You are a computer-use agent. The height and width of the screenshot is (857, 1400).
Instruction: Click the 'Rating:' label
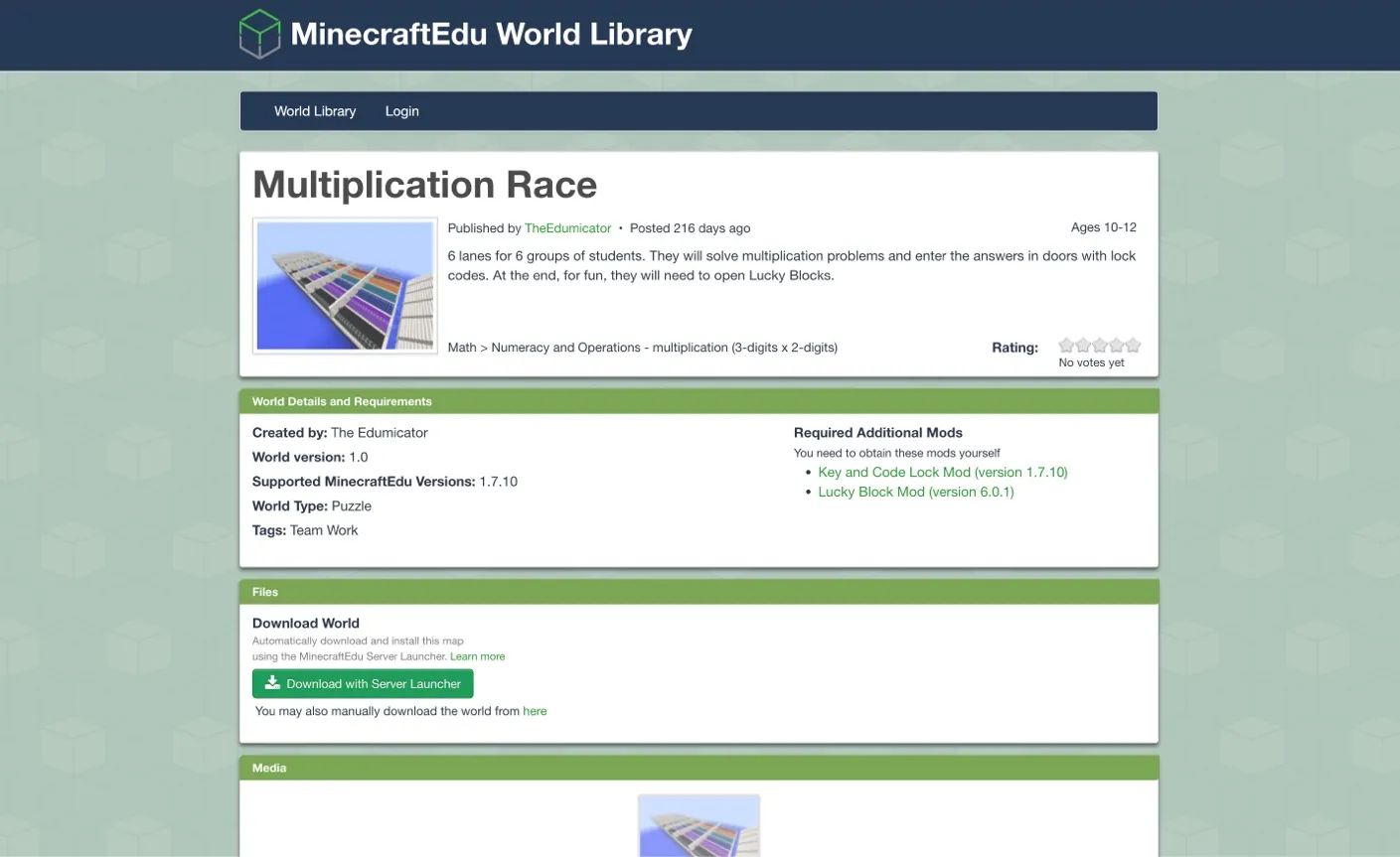[x=1015, y=348]
